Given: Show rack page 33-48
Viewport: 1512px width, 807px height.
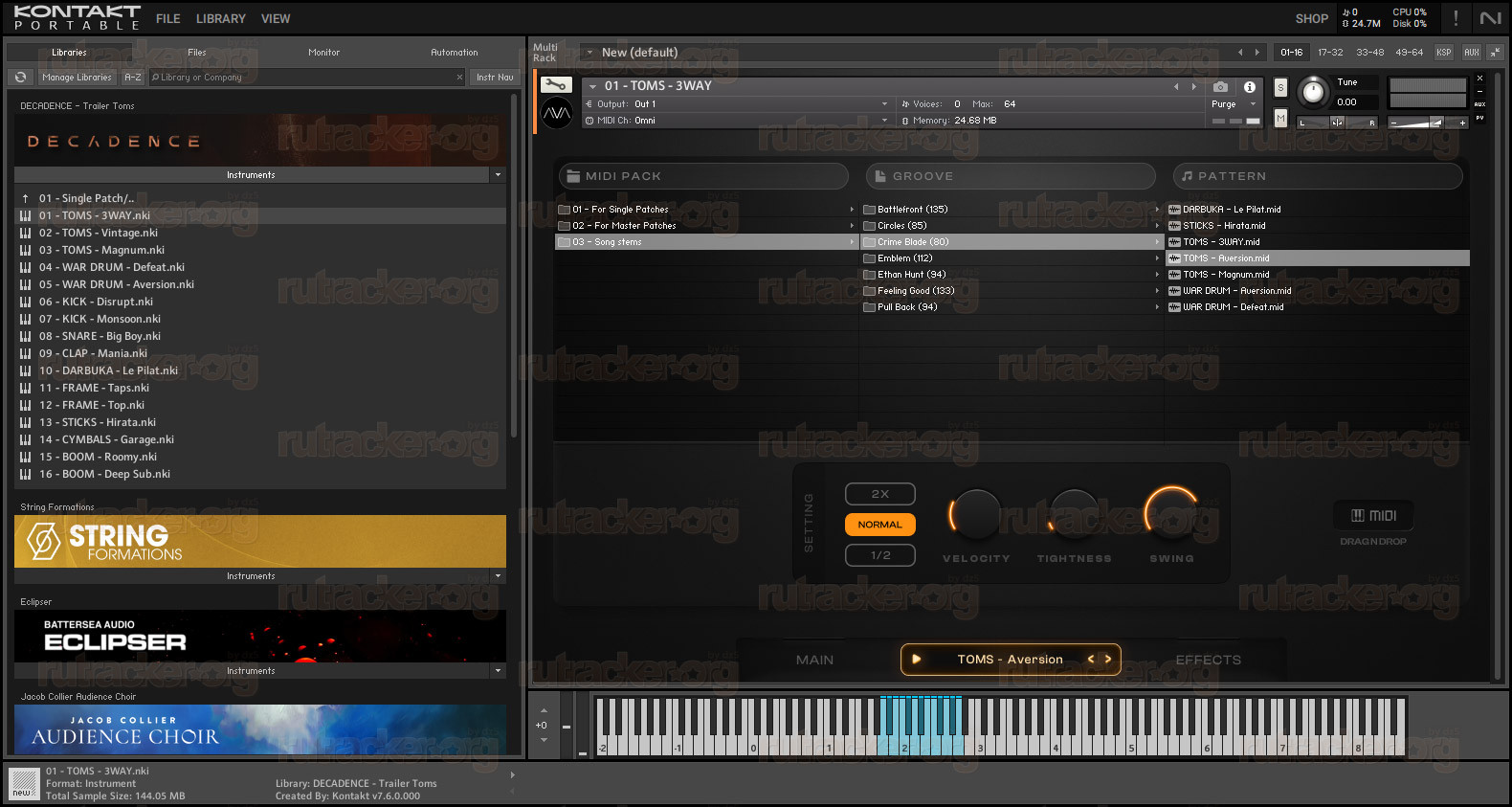Looking at the screenshot, I should pyautogui.click(x=1370, y=53).
